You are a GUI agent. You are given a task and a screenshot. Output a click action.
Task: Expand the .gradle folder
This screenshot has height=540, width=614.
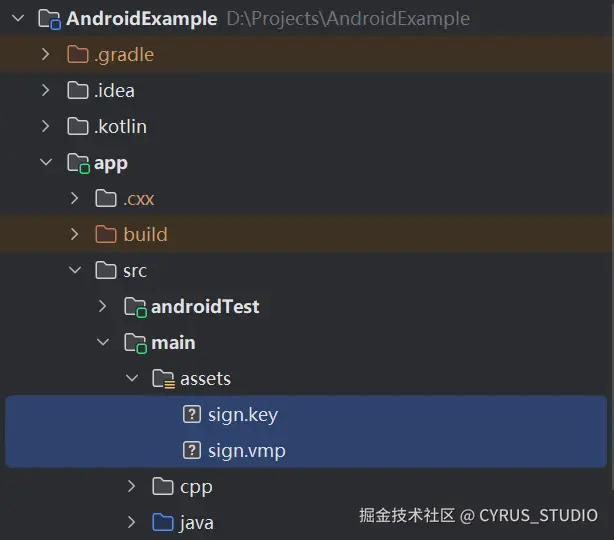[x=45, y=54]
